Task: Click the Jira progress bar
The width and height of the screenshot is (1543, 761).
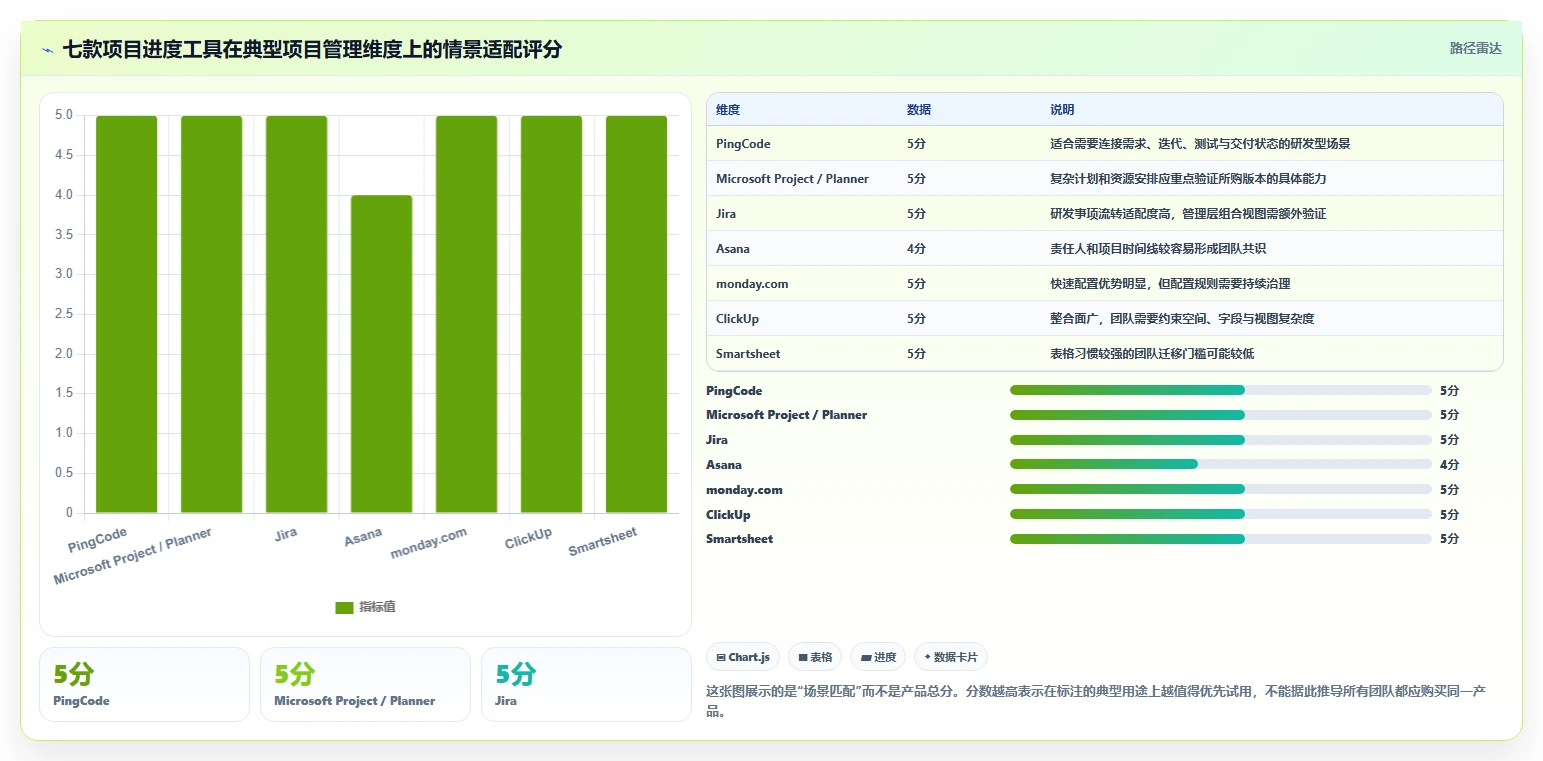Action: [x=1221, y=440]
